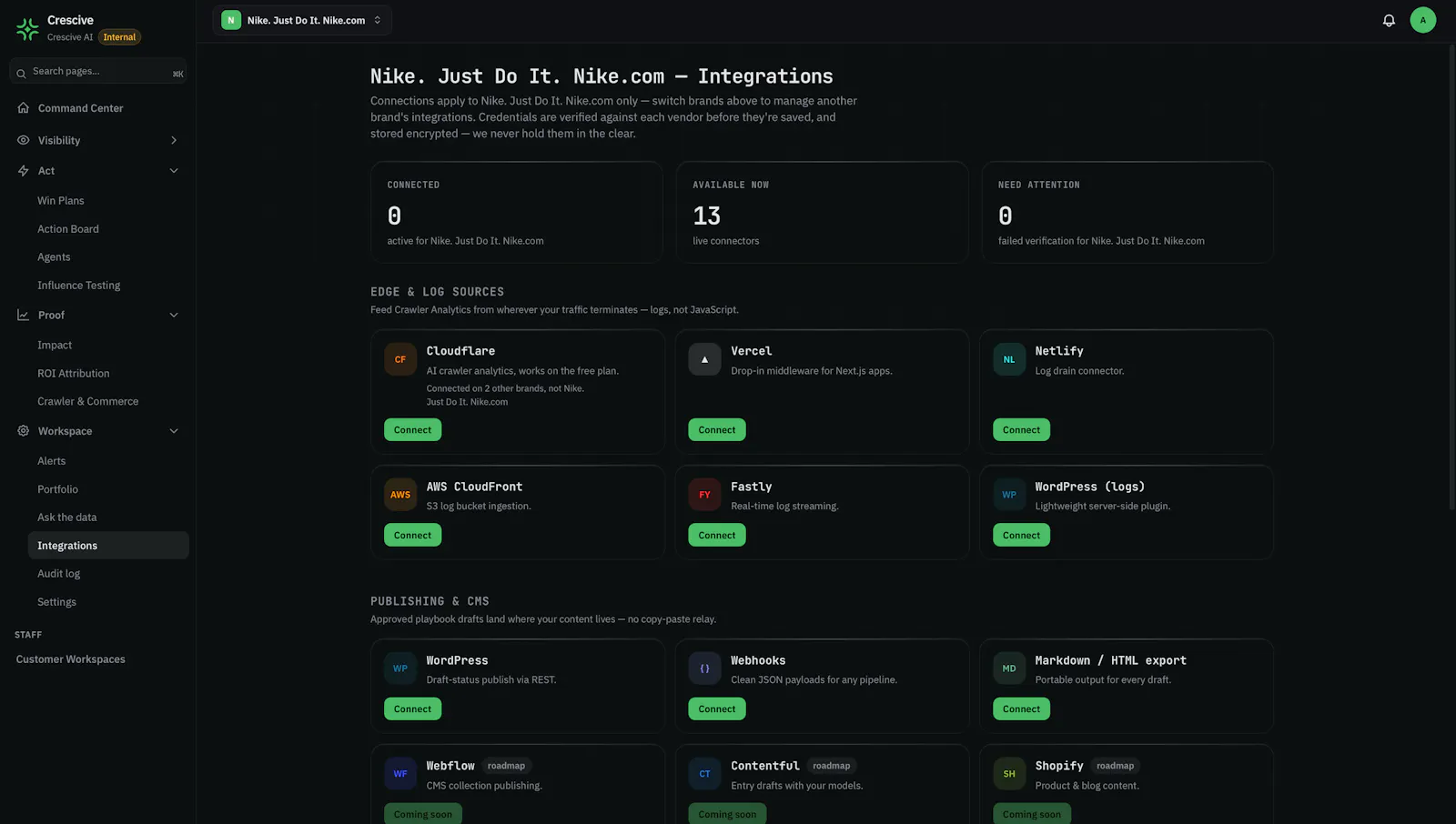Click the Cloudflare CF icon

400,359
